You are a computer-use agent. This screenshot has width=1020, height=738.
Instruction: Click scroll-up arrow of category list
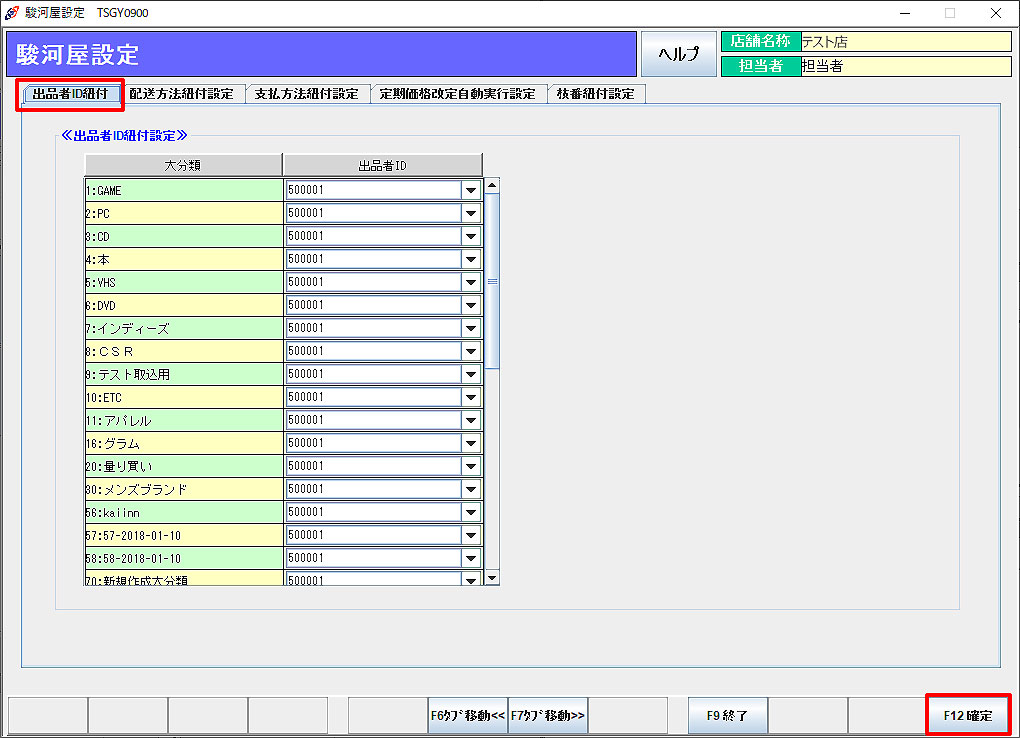pyautogui.click(x=491, y=185)
